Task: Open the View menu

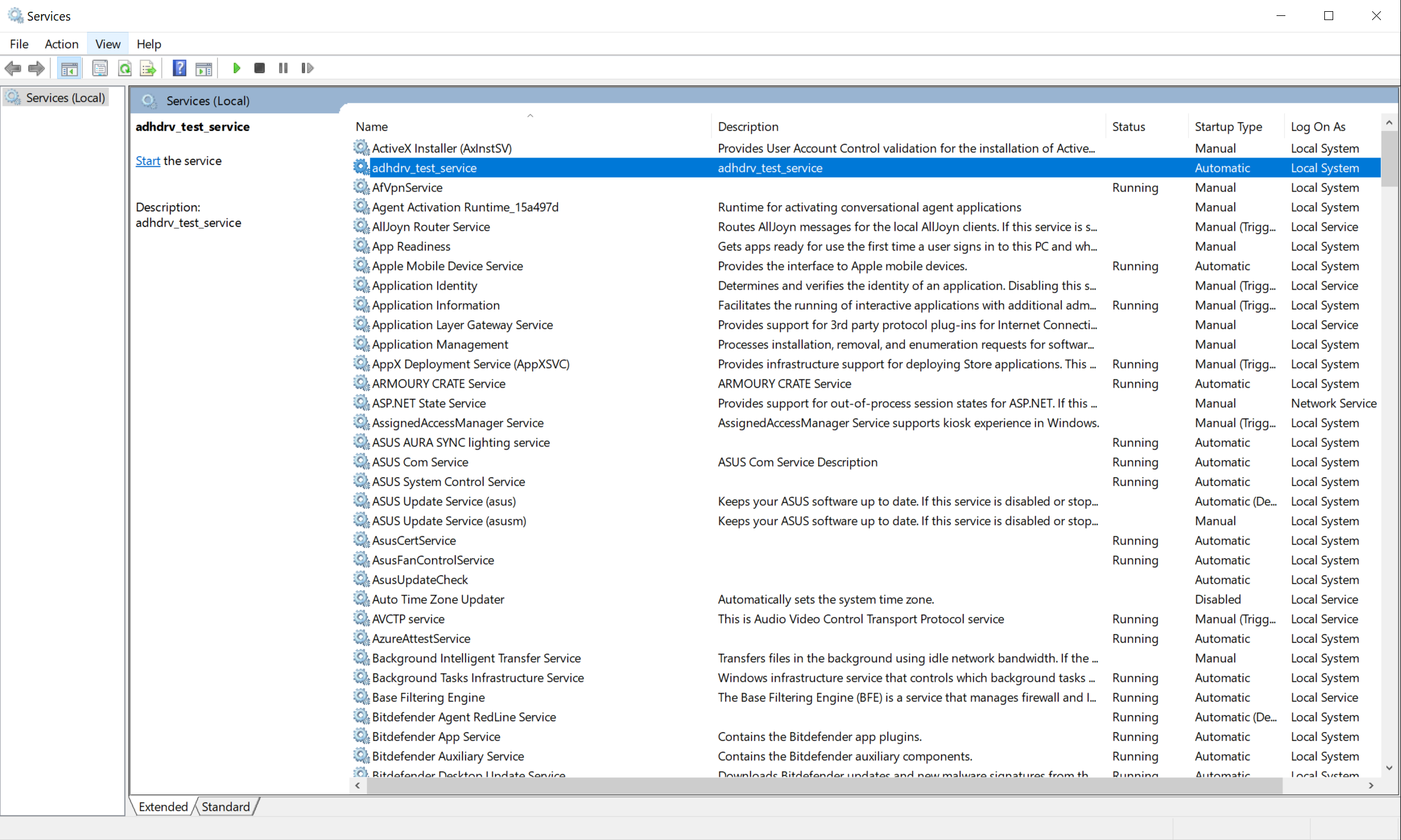Action: tap(107, 44)
